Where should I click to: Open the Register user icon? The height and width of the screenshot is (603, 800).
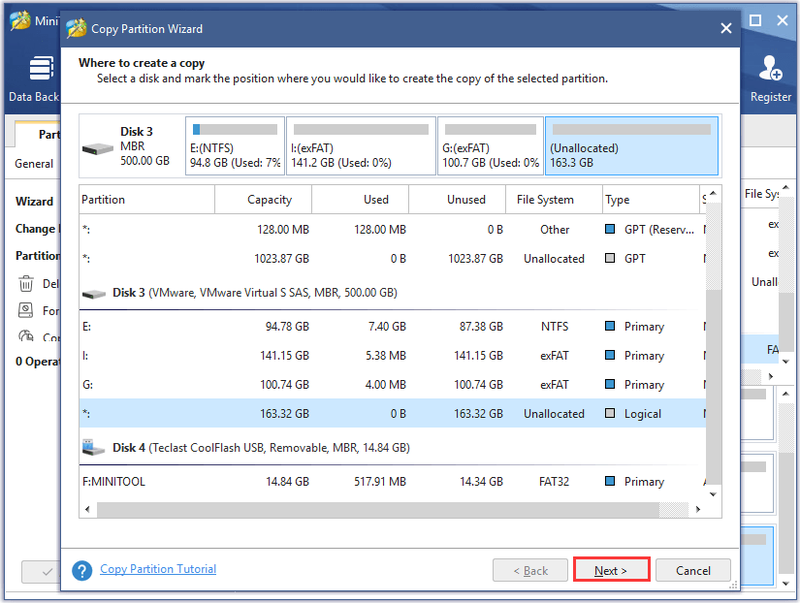point(770,68)
